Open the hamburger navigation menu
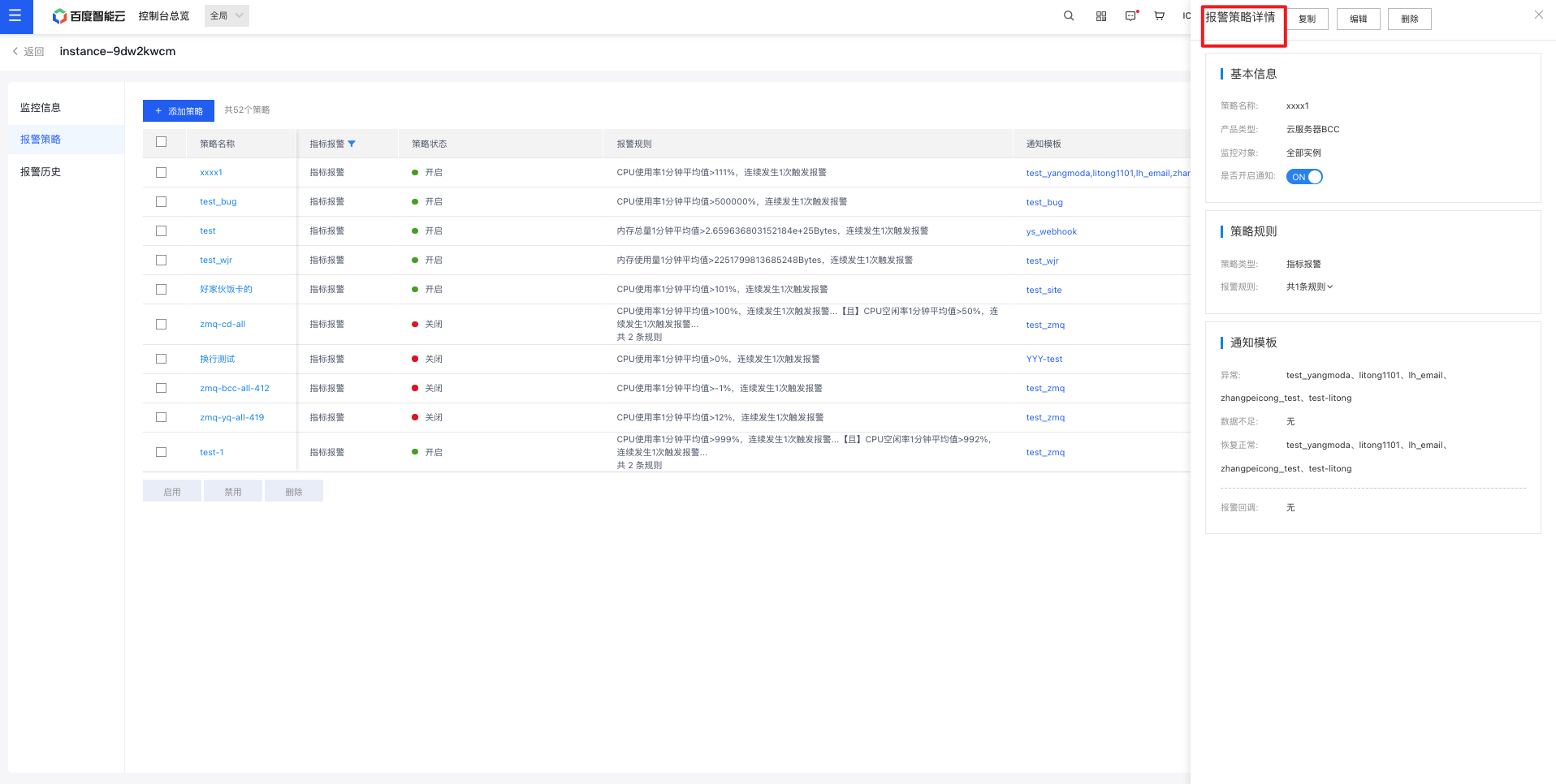The height and width of the screenshot is (784, 1556). [15, 16]
